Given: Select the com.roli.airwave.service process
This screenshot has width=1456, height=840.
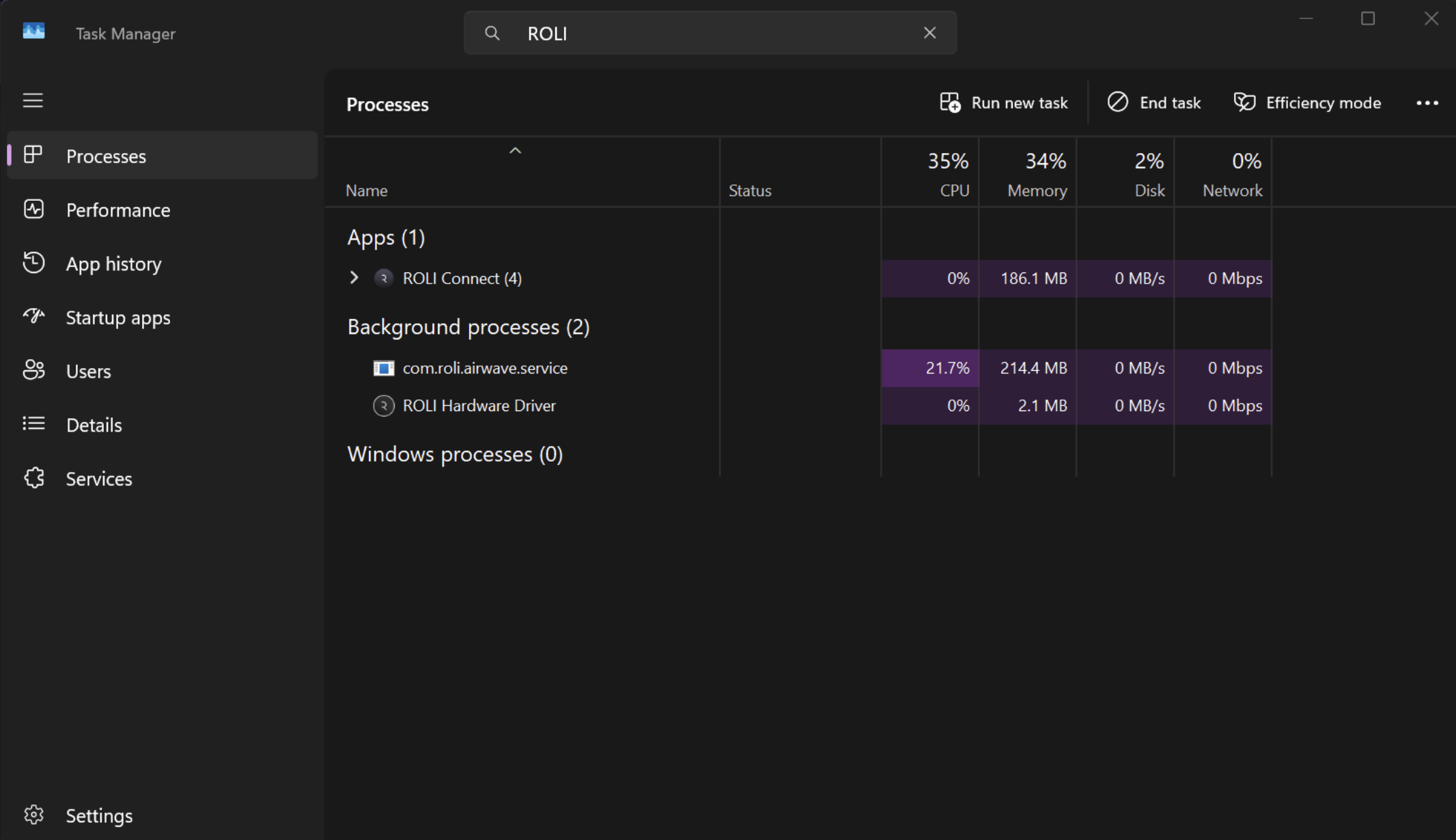Looking at the screenshot, I should (x=485, y=368).
